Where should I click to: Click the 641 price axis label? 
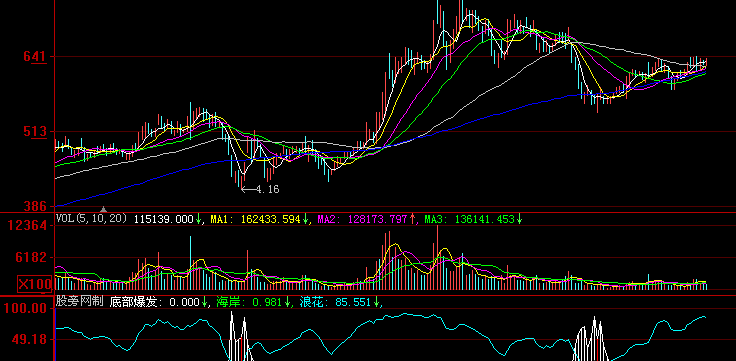pyautogui.click(x=35, y=57)
